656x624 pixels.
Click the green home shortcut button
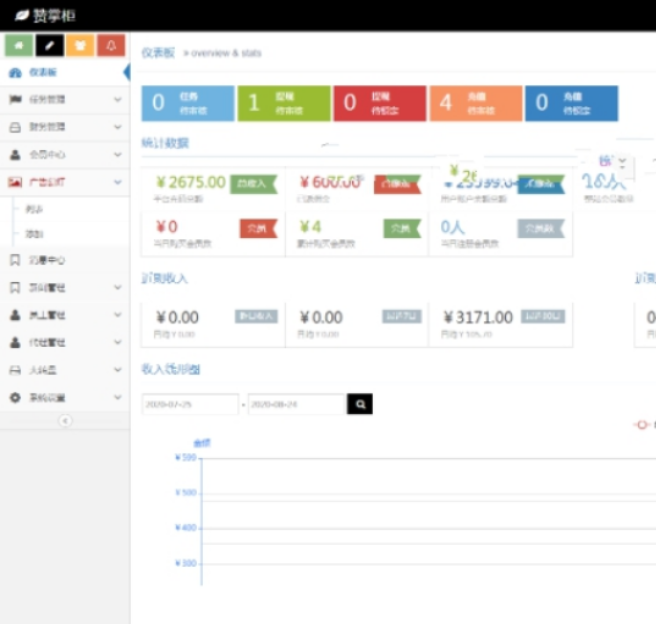[19, 45]
